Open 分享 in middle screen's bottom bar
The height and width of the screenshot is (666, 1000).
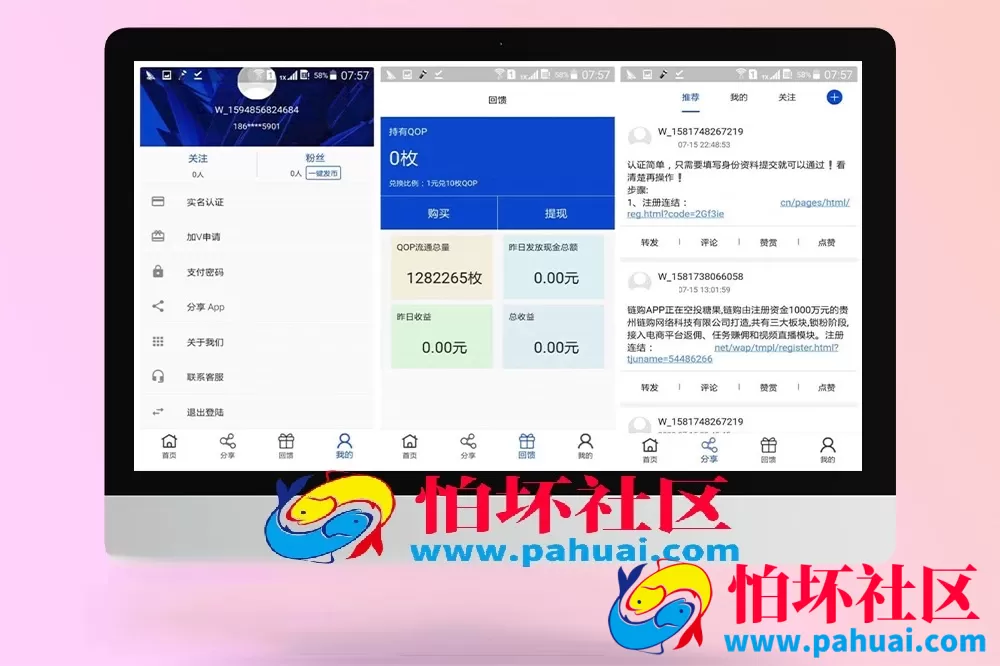(468, 446)
